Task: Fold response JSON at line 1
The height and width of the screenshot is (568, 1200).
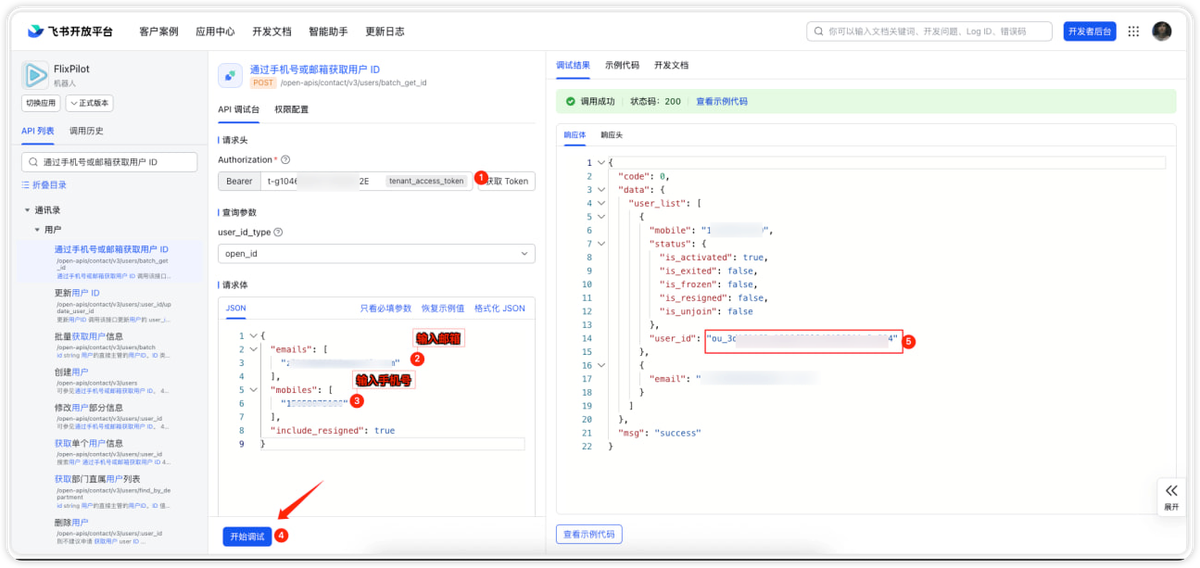Action: pyautogui.click(x=601, y=162)
